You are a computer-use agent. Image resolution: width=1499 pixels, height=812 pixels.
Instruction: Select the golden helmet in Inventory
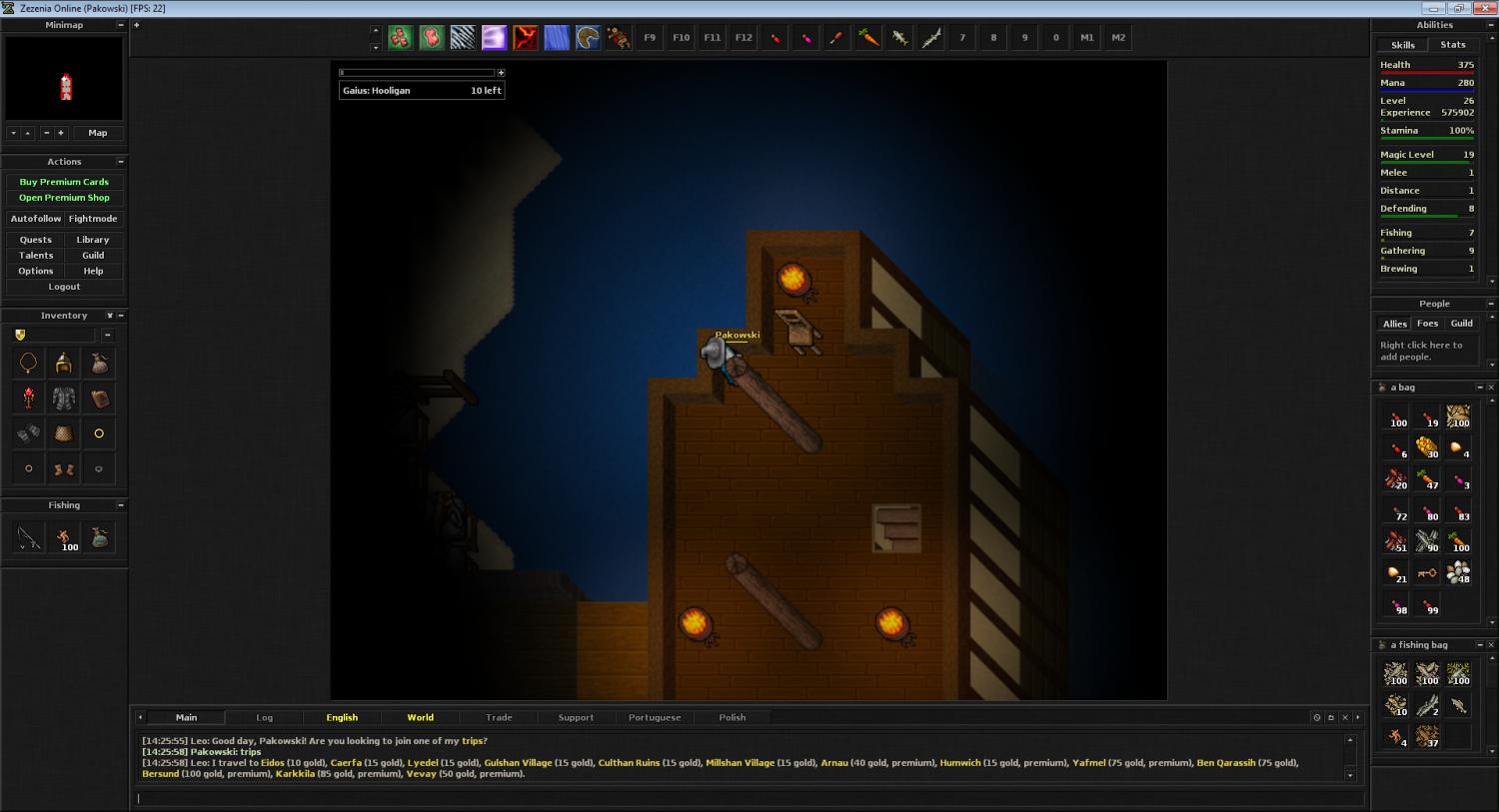[x=64, y=364]
